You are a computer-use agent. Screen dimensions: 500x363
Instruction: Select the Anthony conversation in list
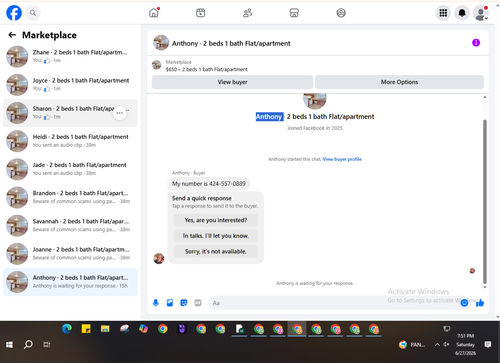click(x=70, y=282)
